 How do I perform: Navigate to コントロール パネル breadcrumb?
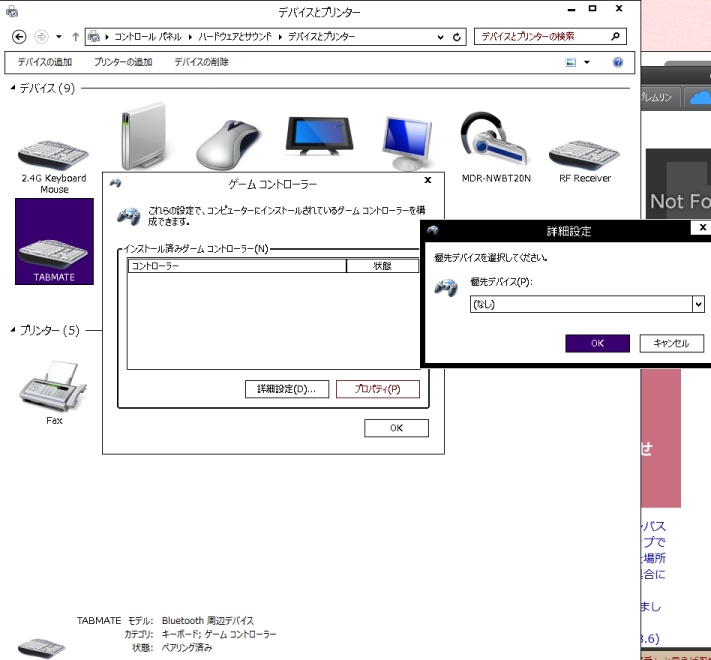[x=148, y=37]
